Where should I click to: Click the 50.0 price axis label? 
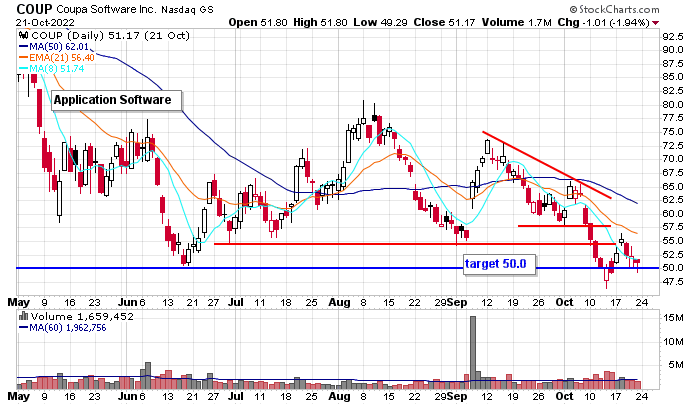[x=673, y=268]
